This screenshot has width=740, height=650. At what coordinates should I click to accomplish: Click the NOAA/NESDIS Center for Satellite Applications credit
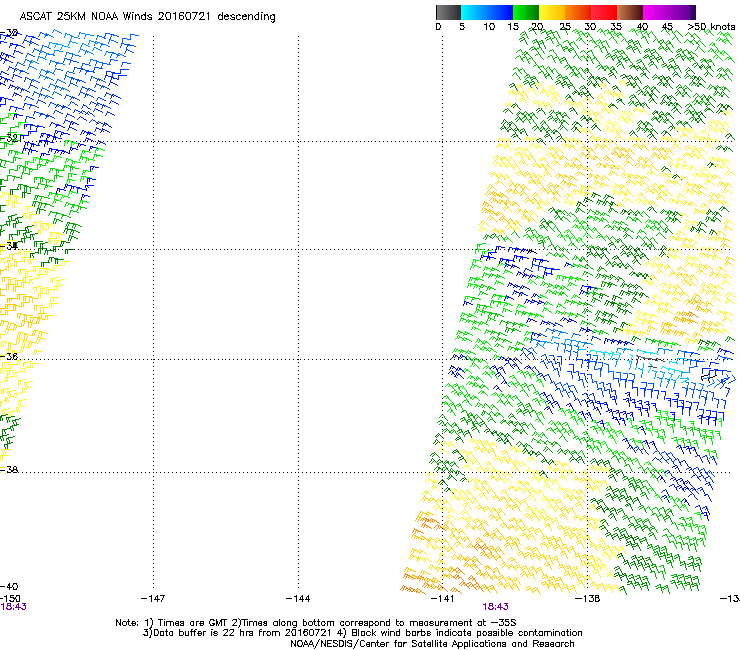pos(432,644)
